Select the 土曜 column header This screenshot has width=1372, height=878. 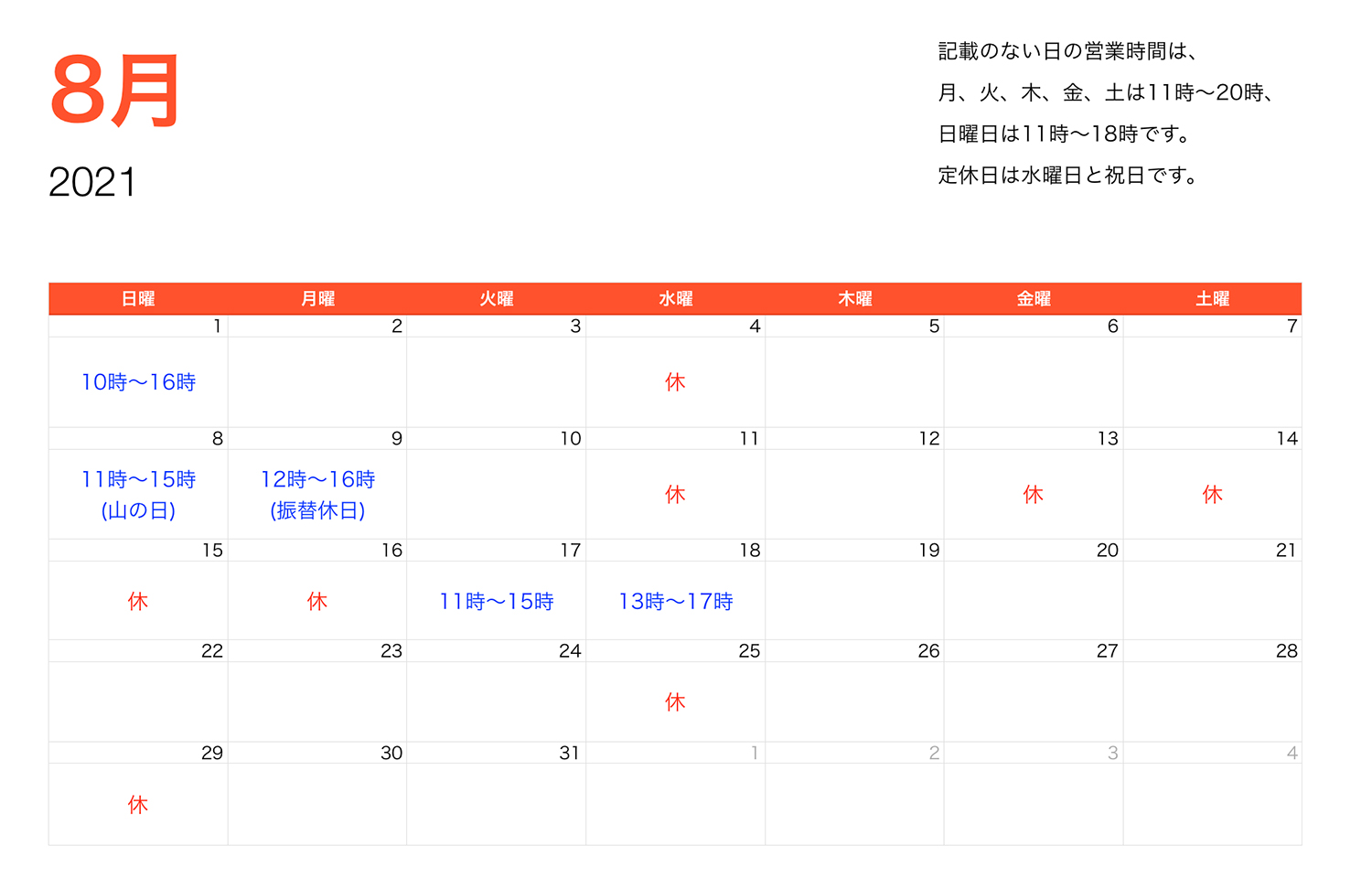[1212, 298]
